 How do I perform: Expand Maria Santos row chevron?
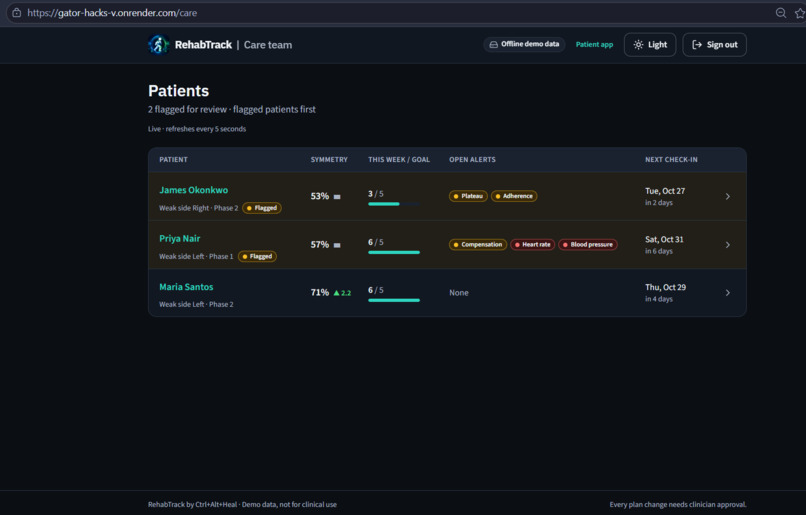tap(727, 292)
